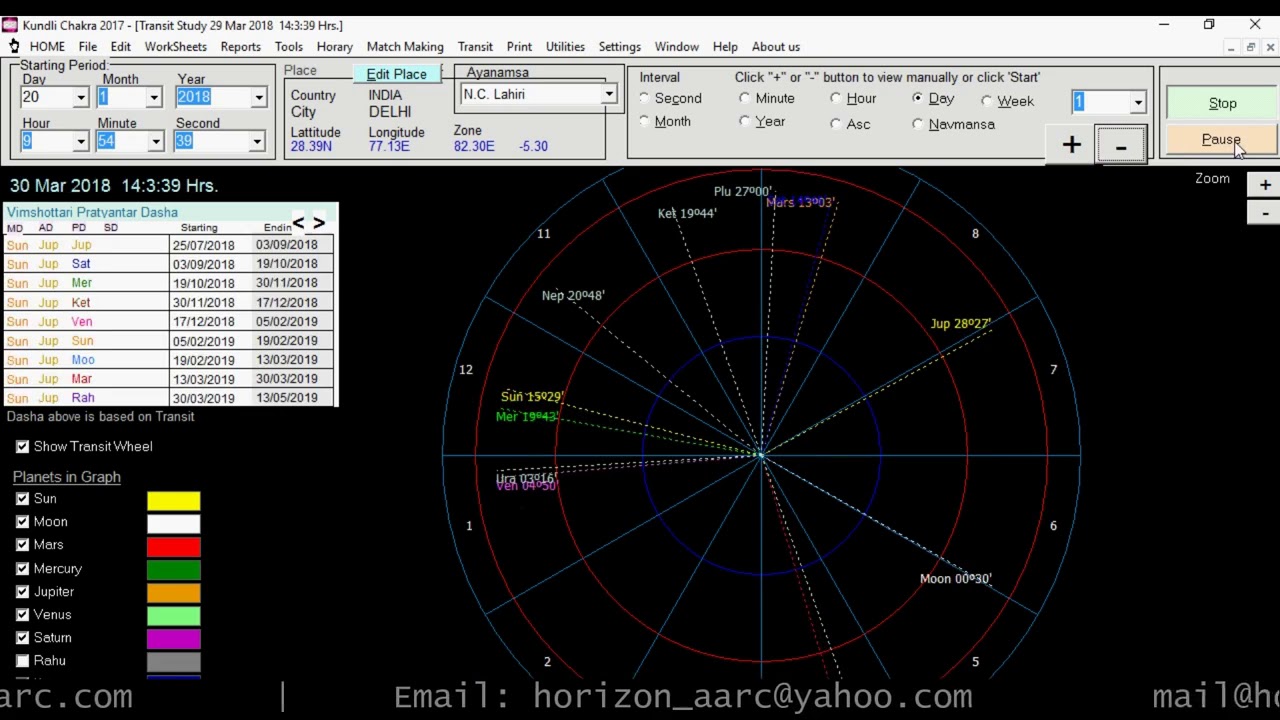The height and width of the screenshot is (720, 1280).
Task: Click the Stop button
Action: pos(1222,103)
